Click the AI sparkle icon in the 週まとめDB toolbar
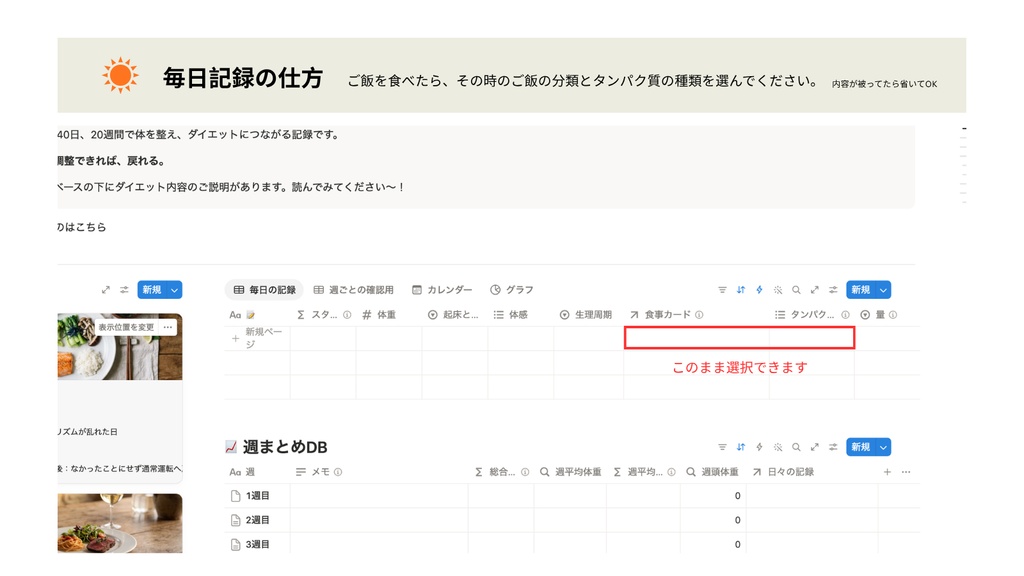The image size is (1024, 576). 778,447
